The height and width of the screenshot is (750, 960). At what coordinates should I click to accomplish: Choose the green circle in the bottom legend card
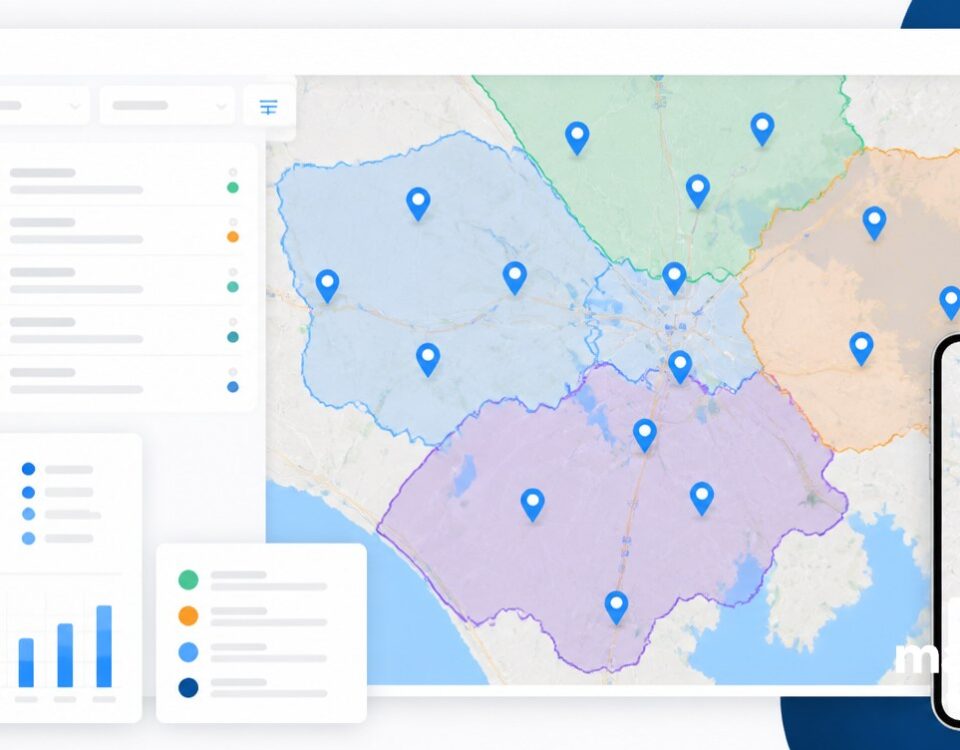click(x=188, y=579)
